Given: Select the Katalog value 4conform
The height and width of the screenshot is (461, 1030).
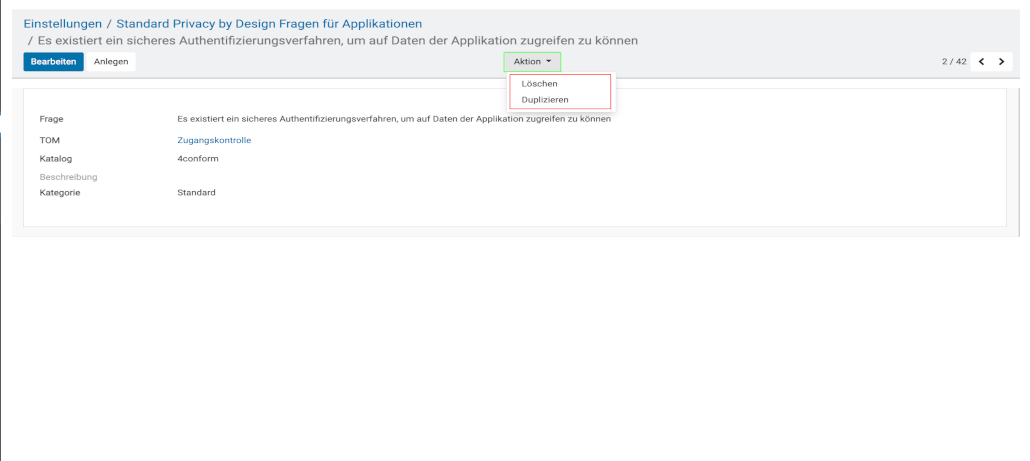Looking at the screenshot, I should click(x=198, y=158).
